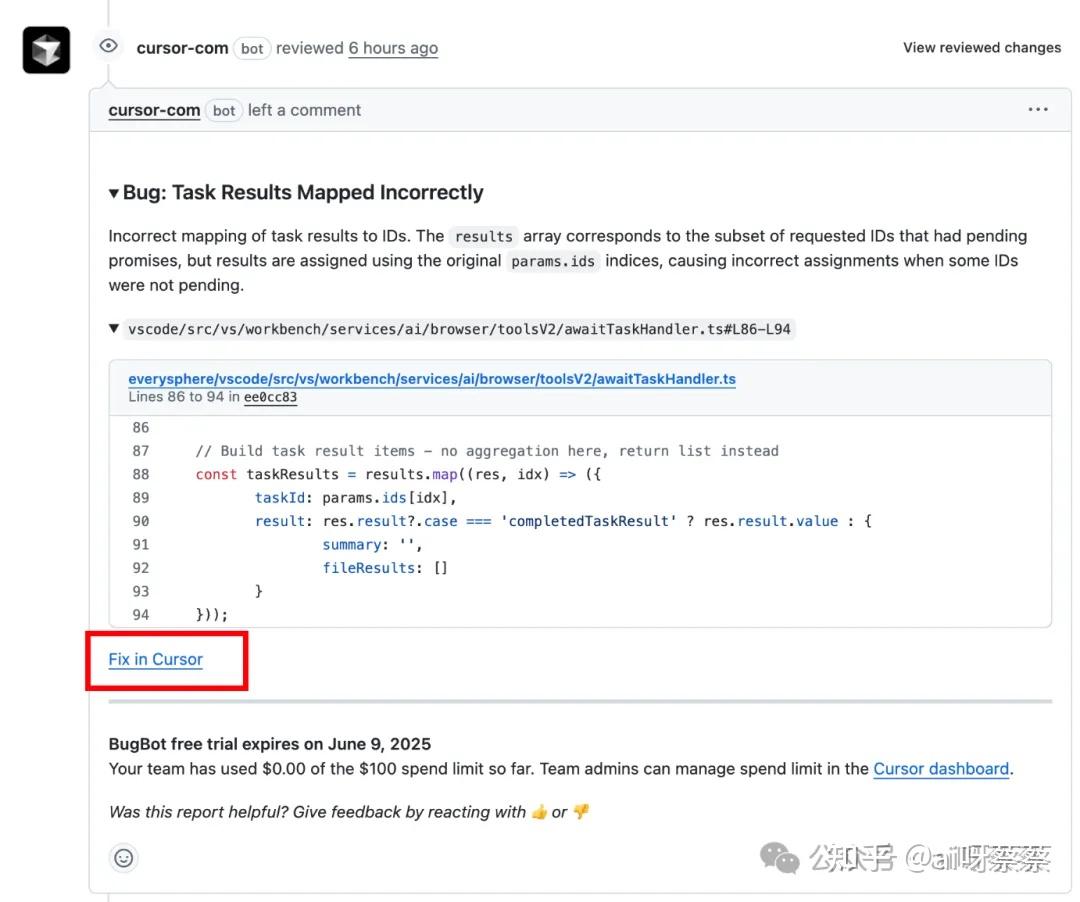Viewport: 1080px width, 902px height.
Task: Click the taskId: params.ids[idx] code line
Action: click(x=355, y=498)
